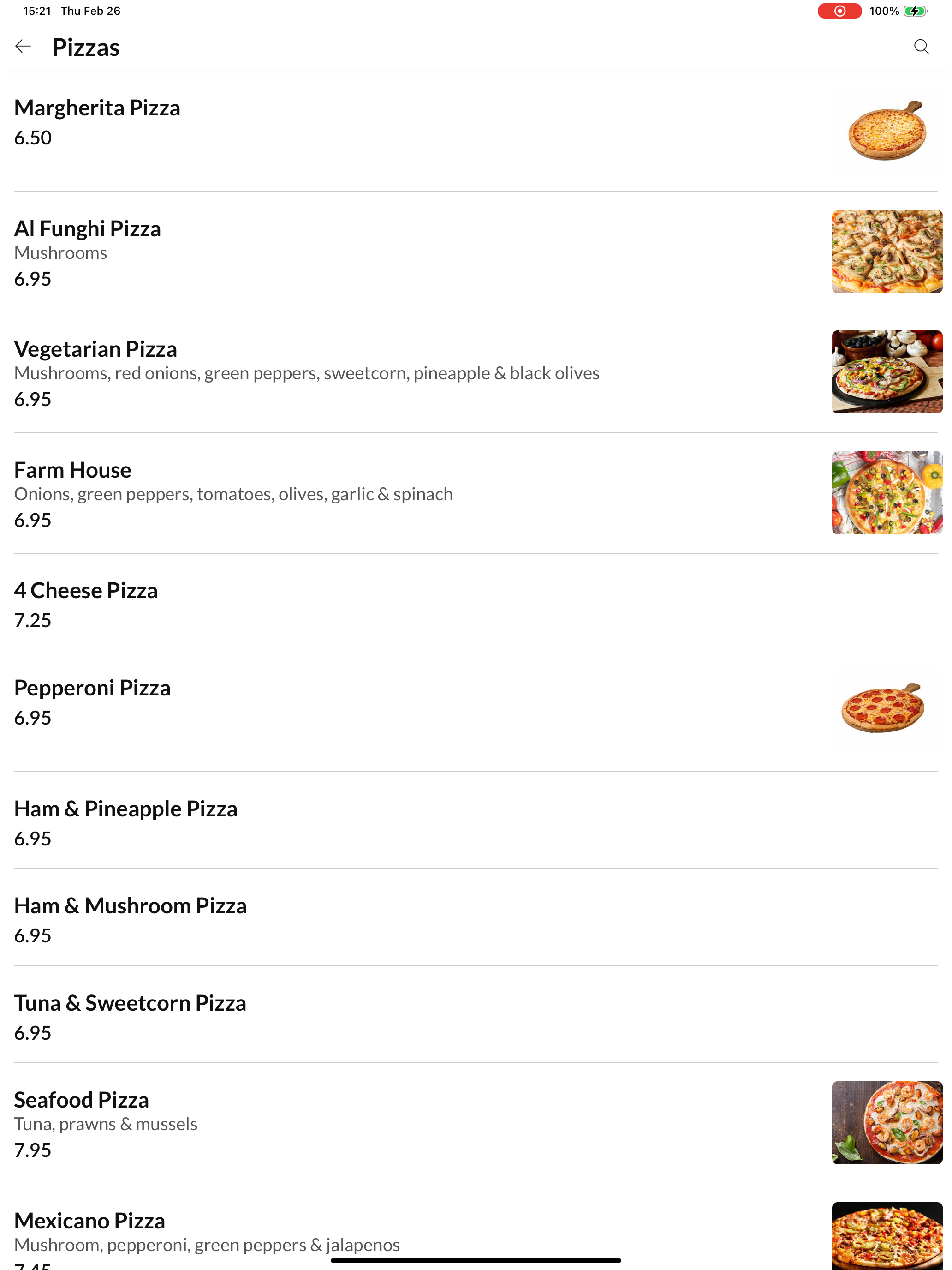This screenshot has width=952, height=1270.
Task: Tap the screen recording indicator
Action: pos(839,11)
